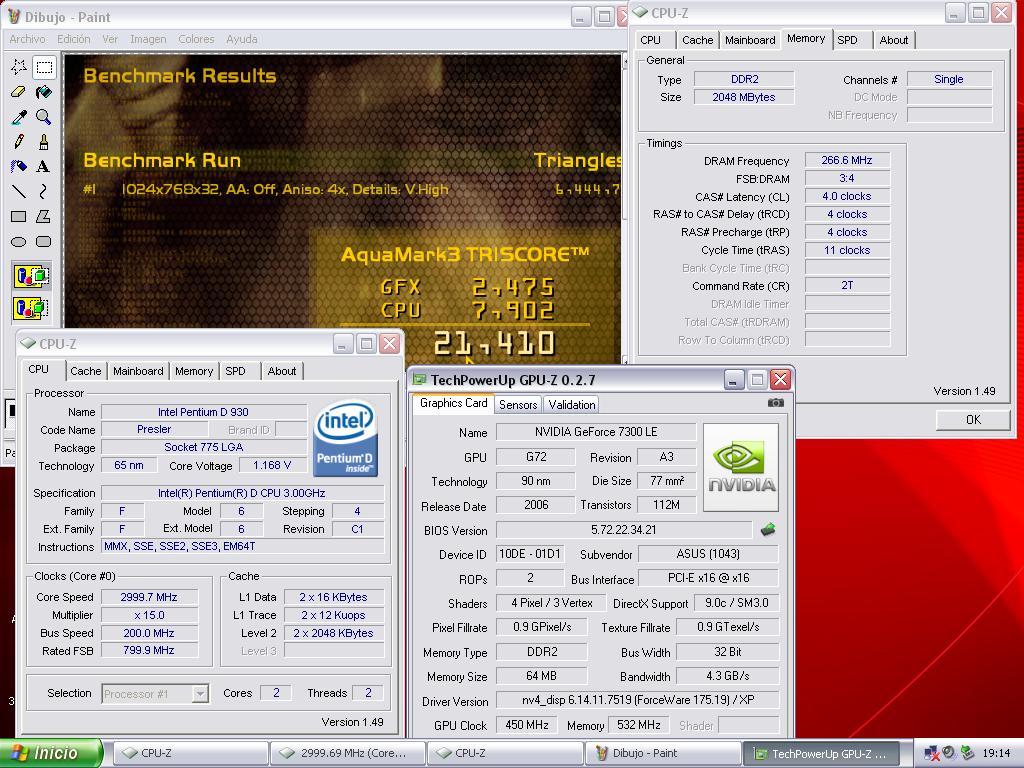Select the opaque selection option in Paint
Screen dimensions: 1024x768
coord(31,276)
